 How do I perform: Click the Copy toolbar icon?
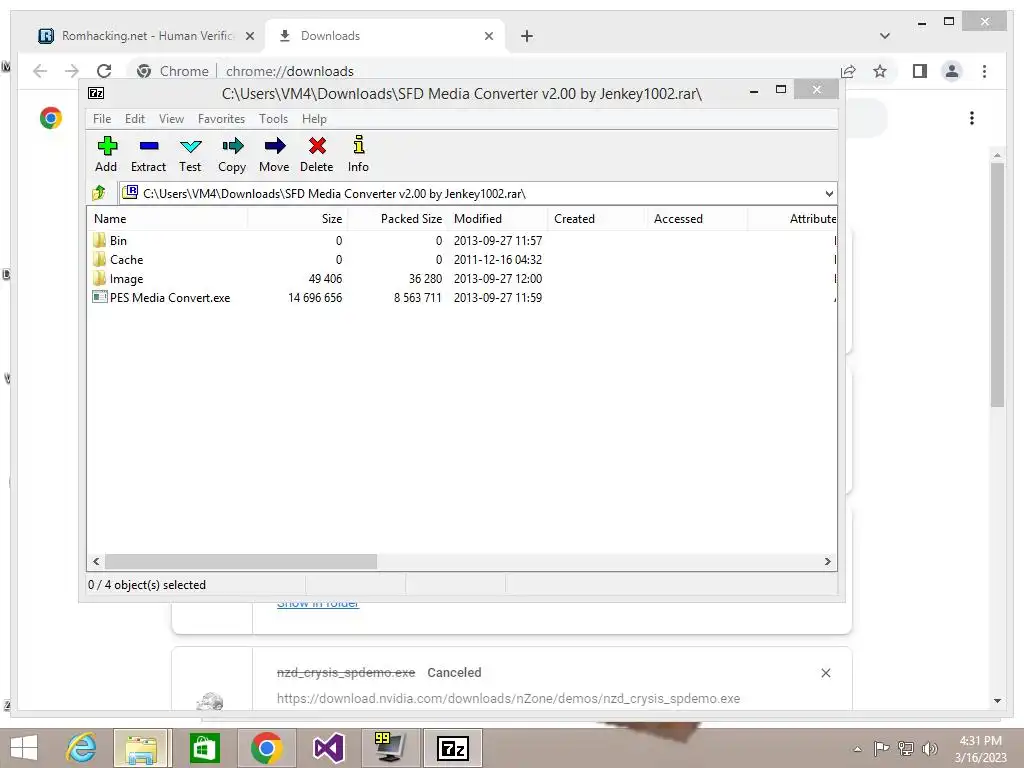point(232,146)
